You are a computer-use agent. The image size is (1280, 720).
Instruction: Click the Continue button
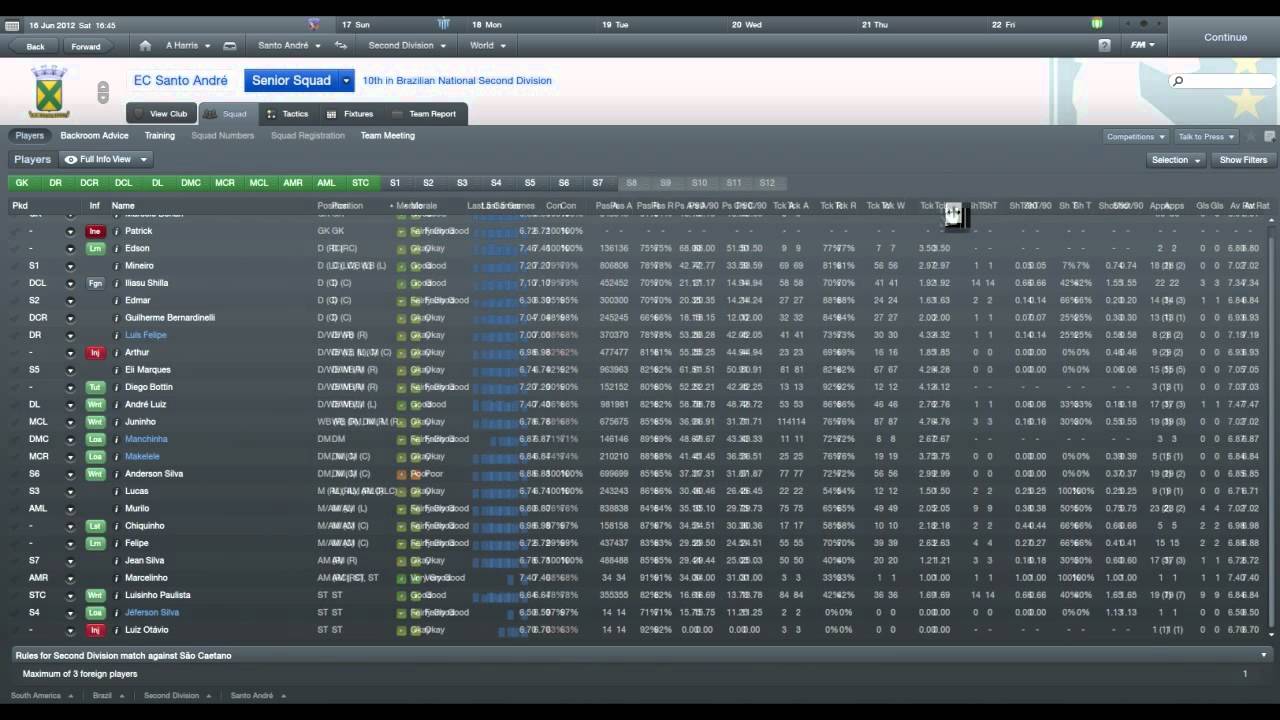[1225, 37]
